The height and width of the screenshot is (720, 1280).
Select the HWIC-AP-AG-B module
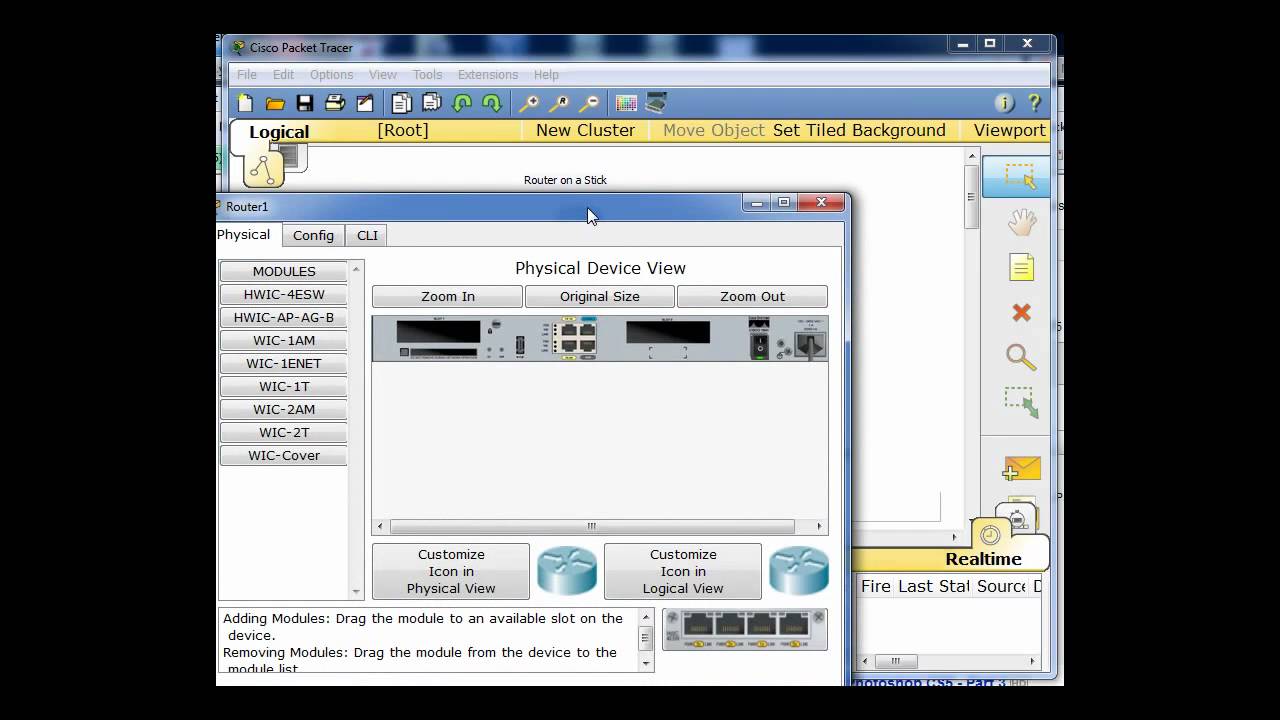click(284, 317)
